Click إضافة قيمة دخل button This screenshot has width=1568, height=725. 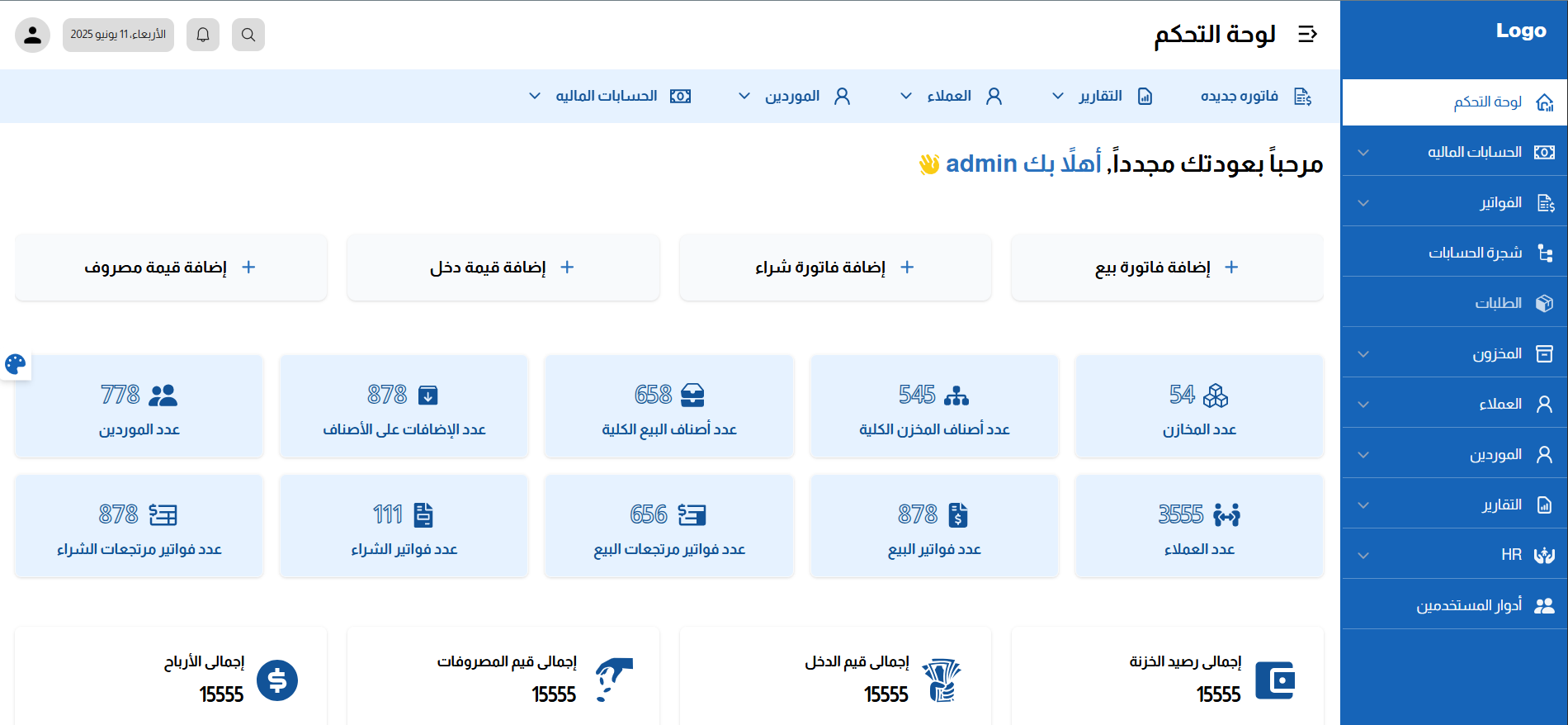pos(503,268)
